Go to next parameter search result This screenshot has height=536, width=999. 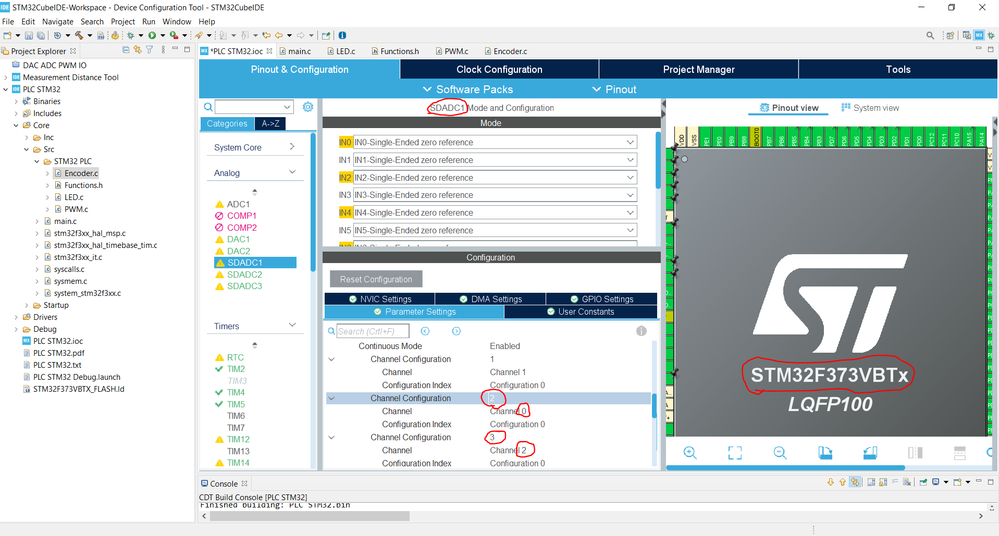(x=456, y=331)
